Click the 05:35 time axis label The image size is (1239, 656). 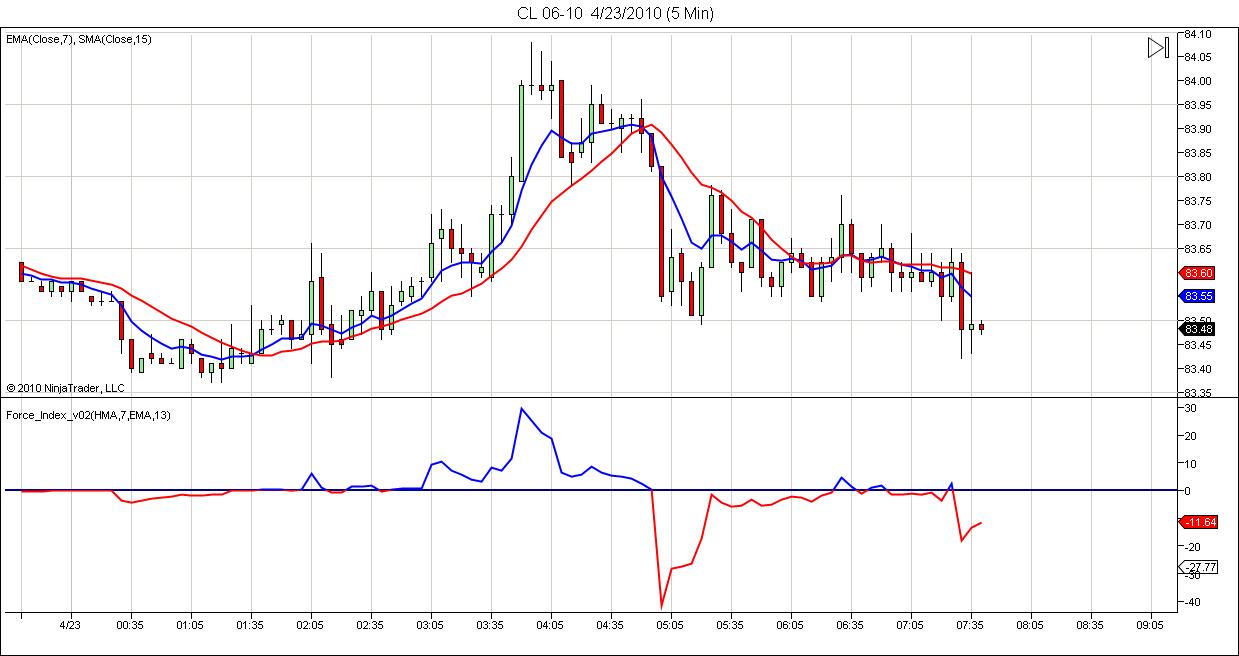coord(730,625)
